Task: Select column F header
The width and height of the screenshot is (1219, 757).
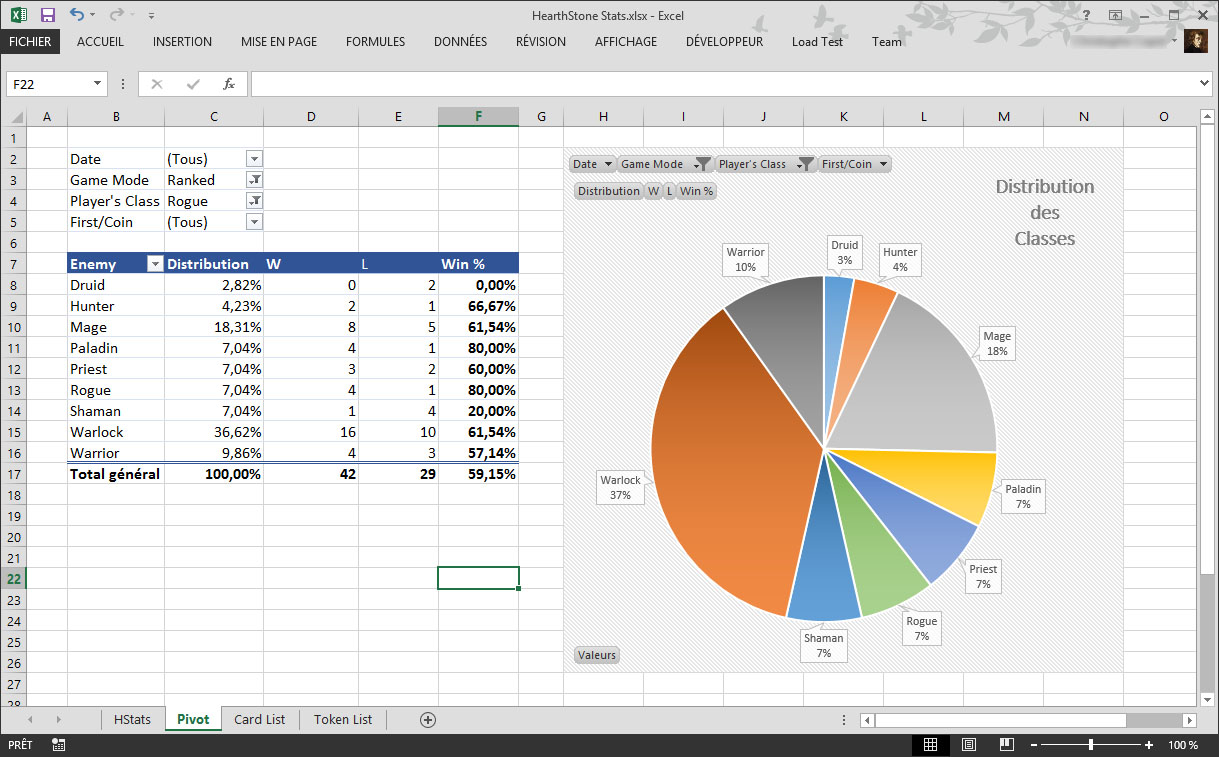Action: 478,117
